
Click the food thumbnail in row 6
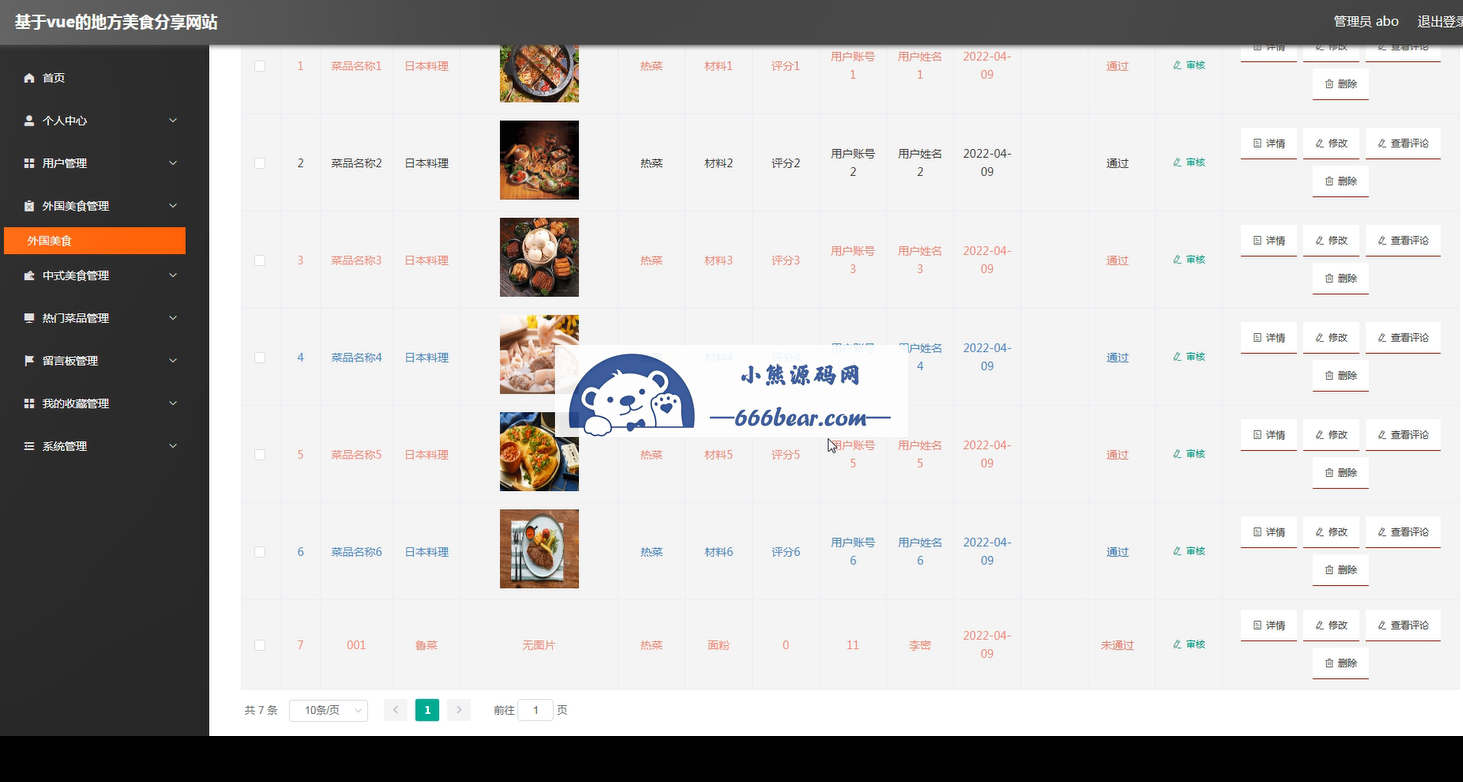point(539,549)
